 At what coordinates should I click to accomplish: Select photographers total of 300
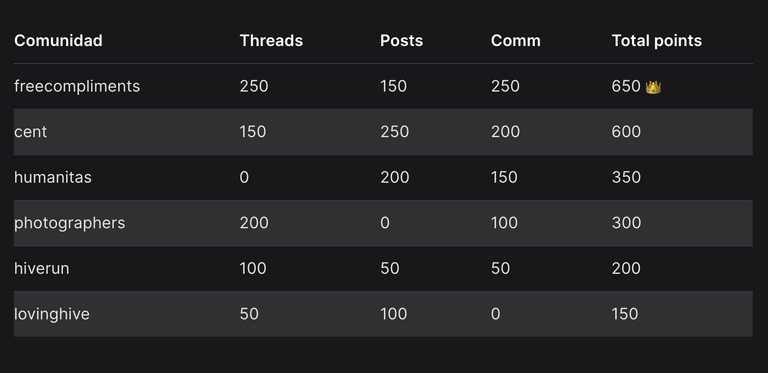point(626,223)
